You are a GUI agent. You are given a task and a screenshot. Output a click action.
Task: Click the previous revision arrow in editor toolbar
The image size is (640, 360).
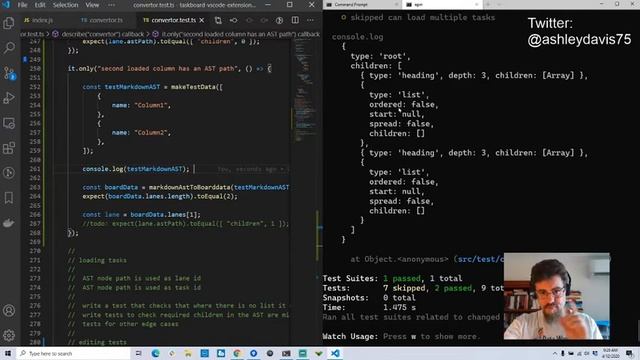coord(249,20)
